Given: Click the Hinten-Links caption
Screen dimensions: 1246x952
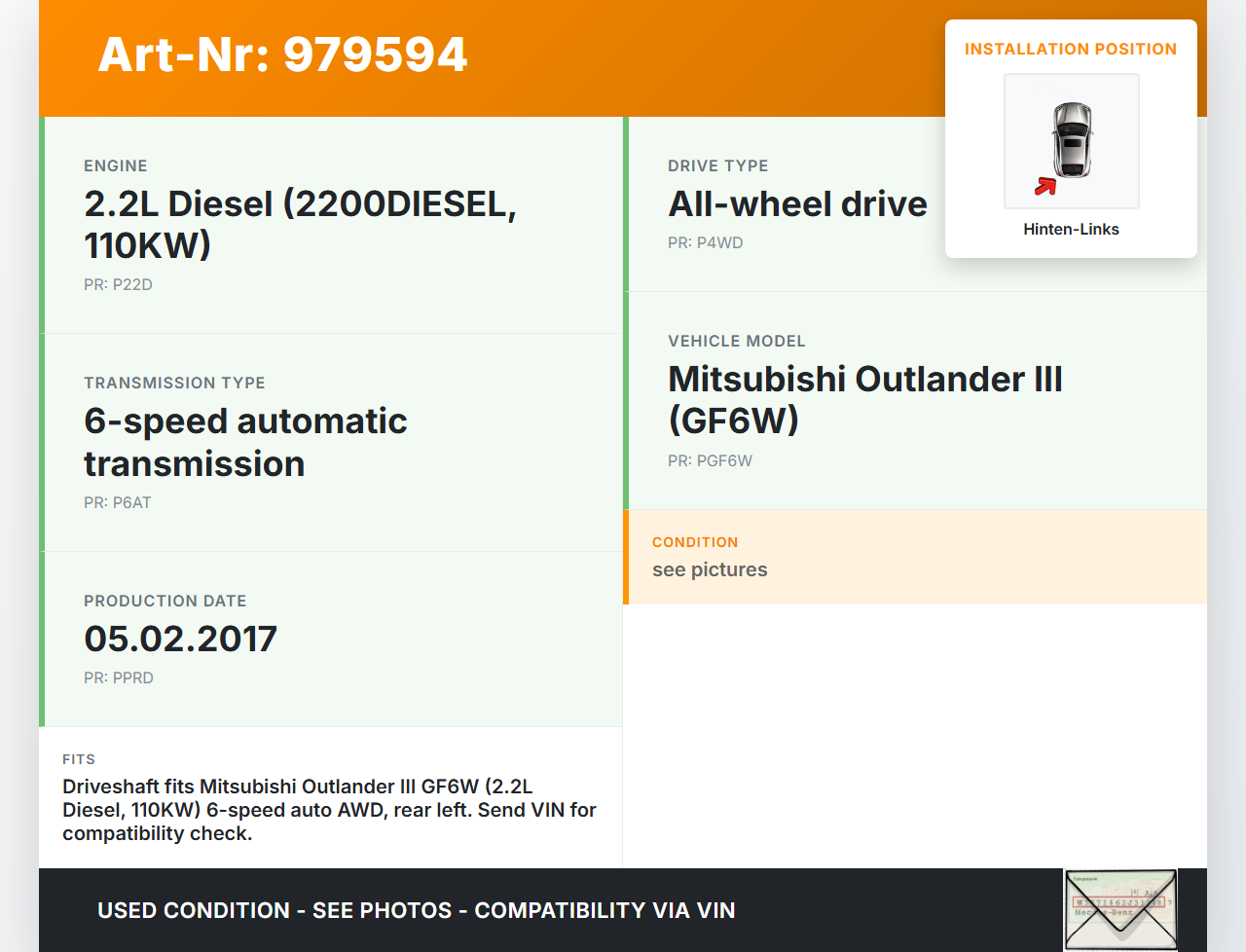Looking at the screenshot, I should point(1071,230).
